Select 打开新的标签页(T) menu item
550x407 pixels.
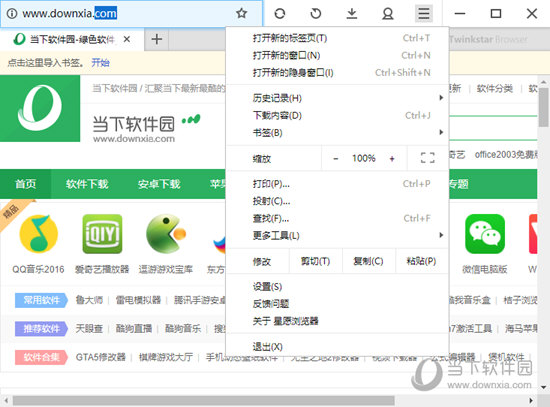point(337,38)
